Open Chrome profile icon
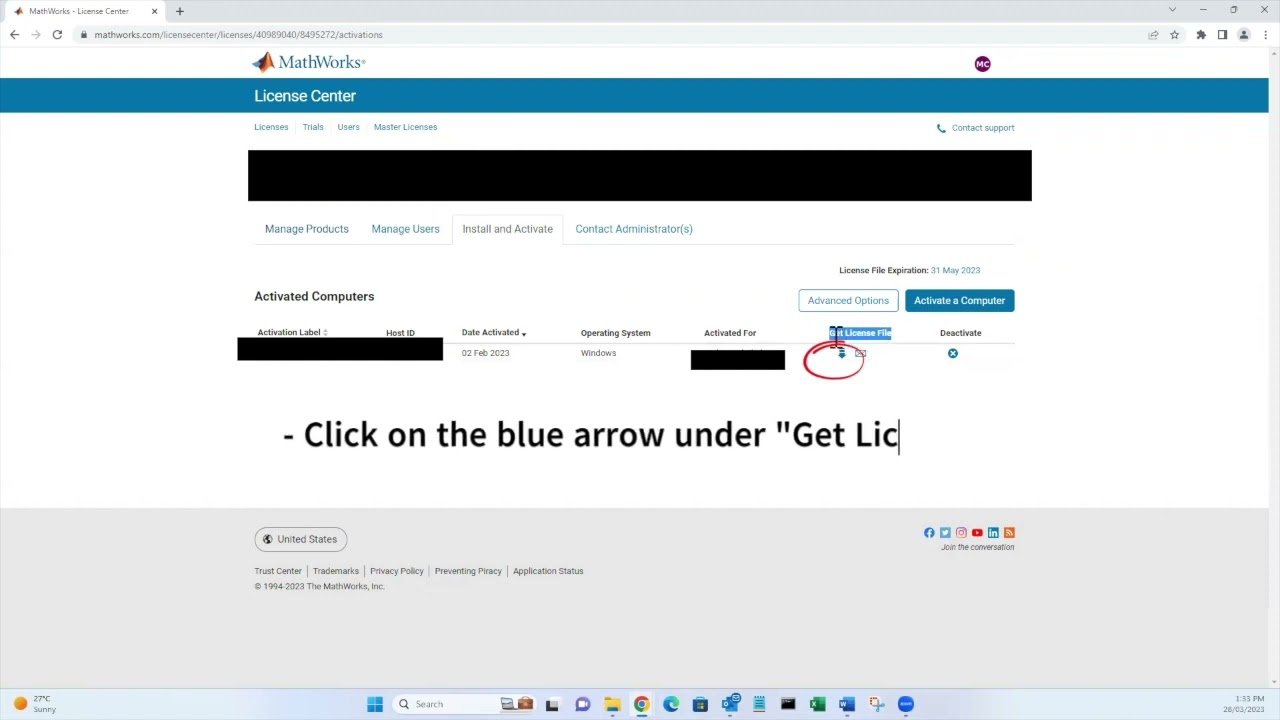Viewport: 1280px width, 720px height. click(x=1244, y=35)
